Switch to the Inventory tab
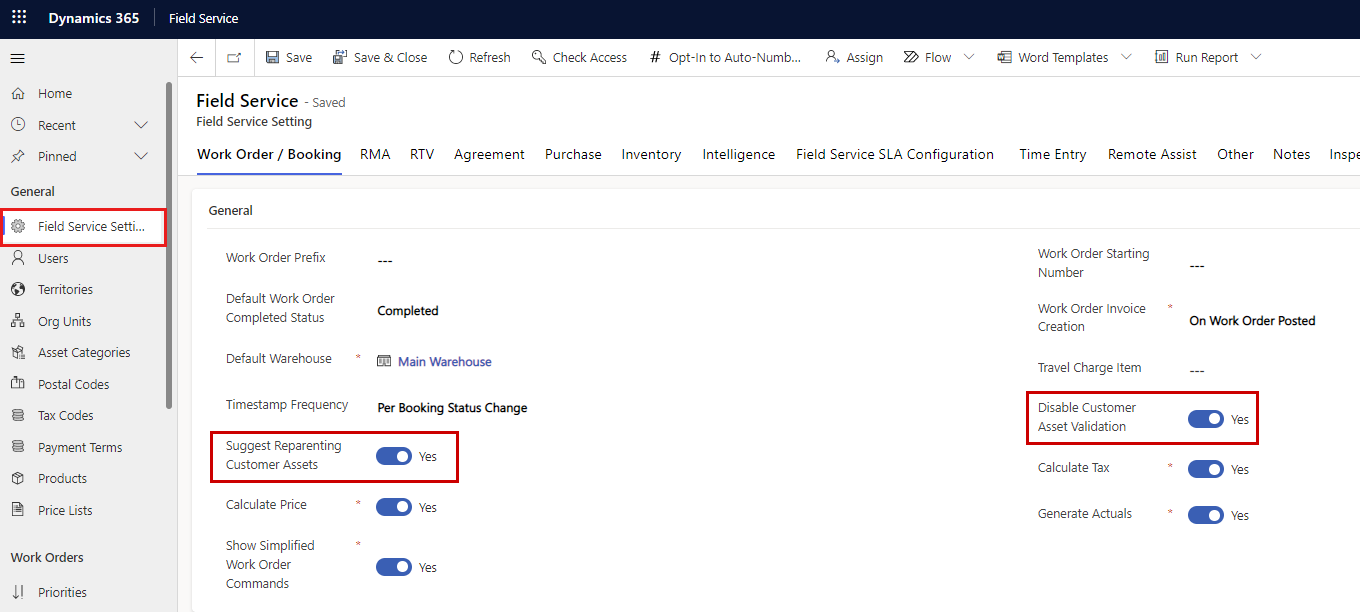 coord(651,154)
